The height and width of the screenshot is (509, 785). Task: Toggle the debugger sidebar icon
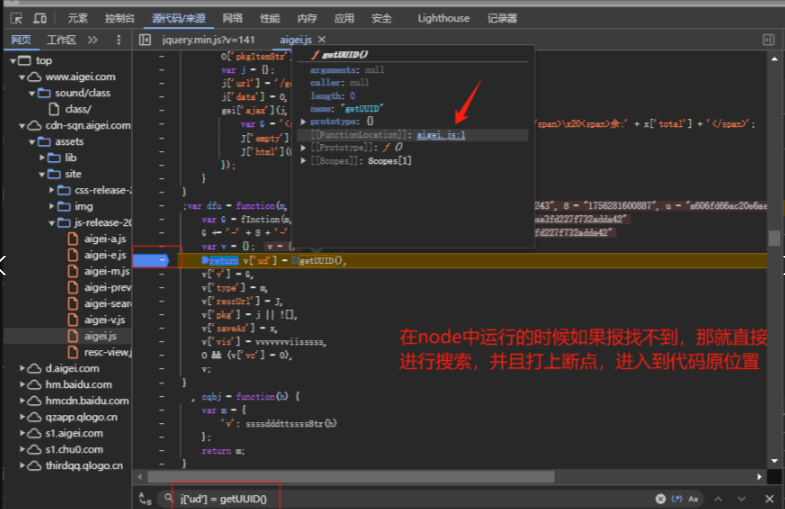(768, 40)
